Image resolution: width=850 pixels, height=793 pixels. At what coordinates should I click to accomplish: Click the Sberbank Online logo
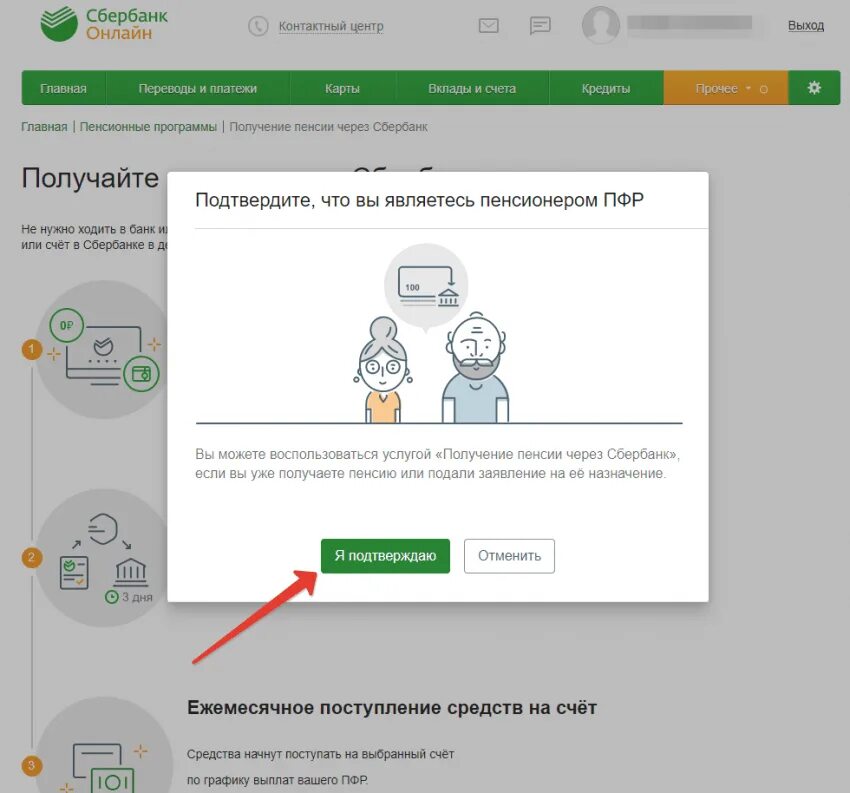(x=104, y=24)
